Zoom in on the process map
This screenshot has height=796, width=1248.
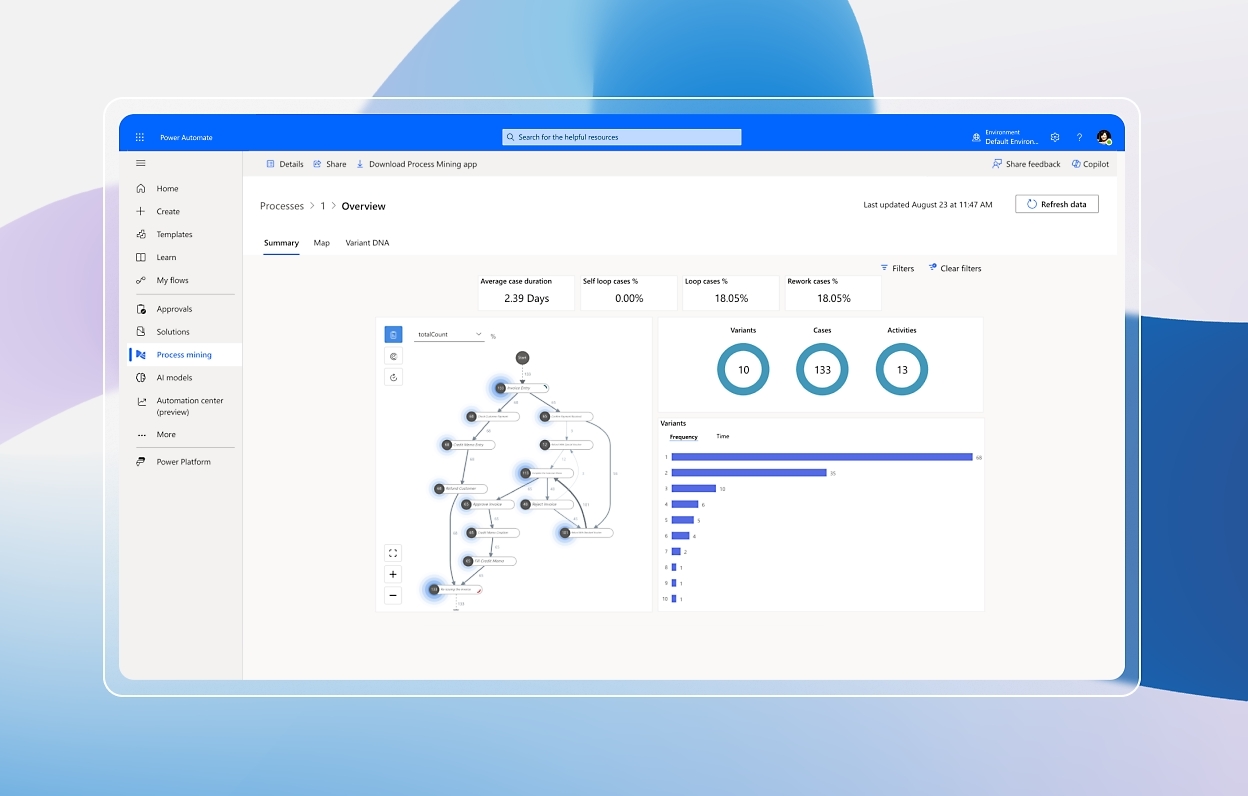393,574
